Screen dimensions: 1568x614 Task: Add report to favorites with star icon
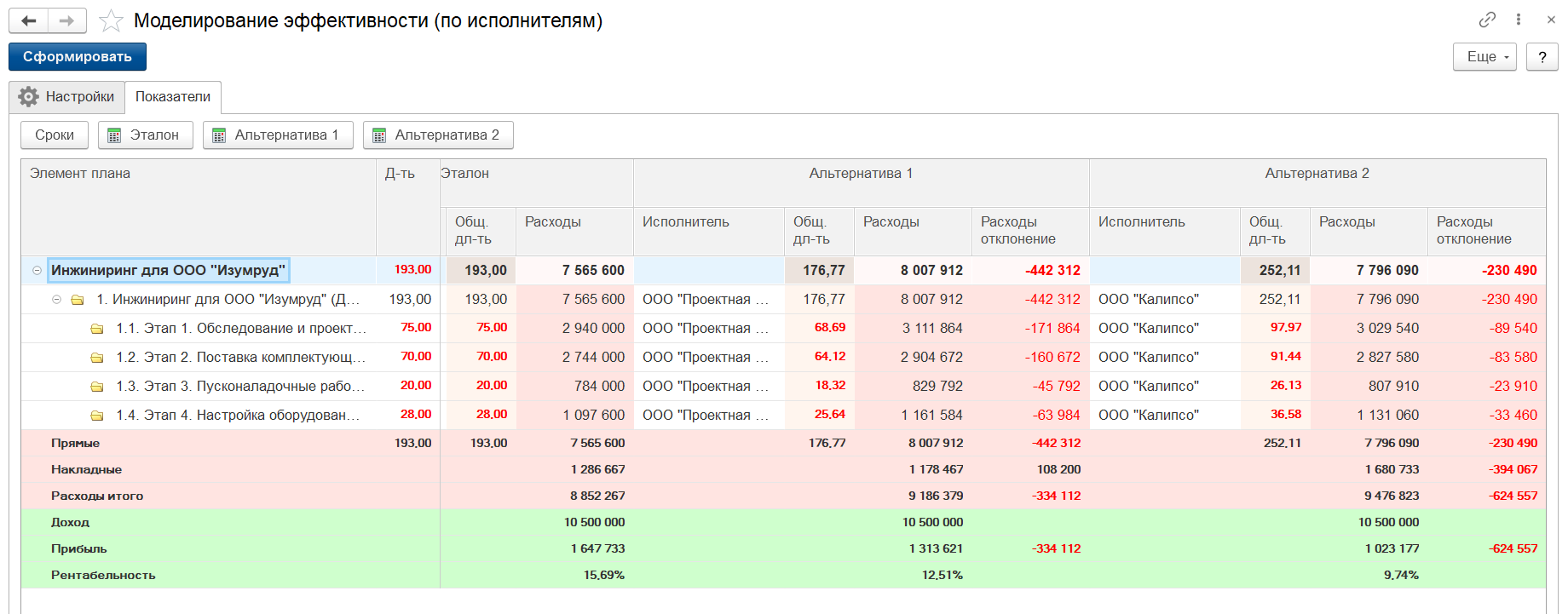(x=111, y=21)
